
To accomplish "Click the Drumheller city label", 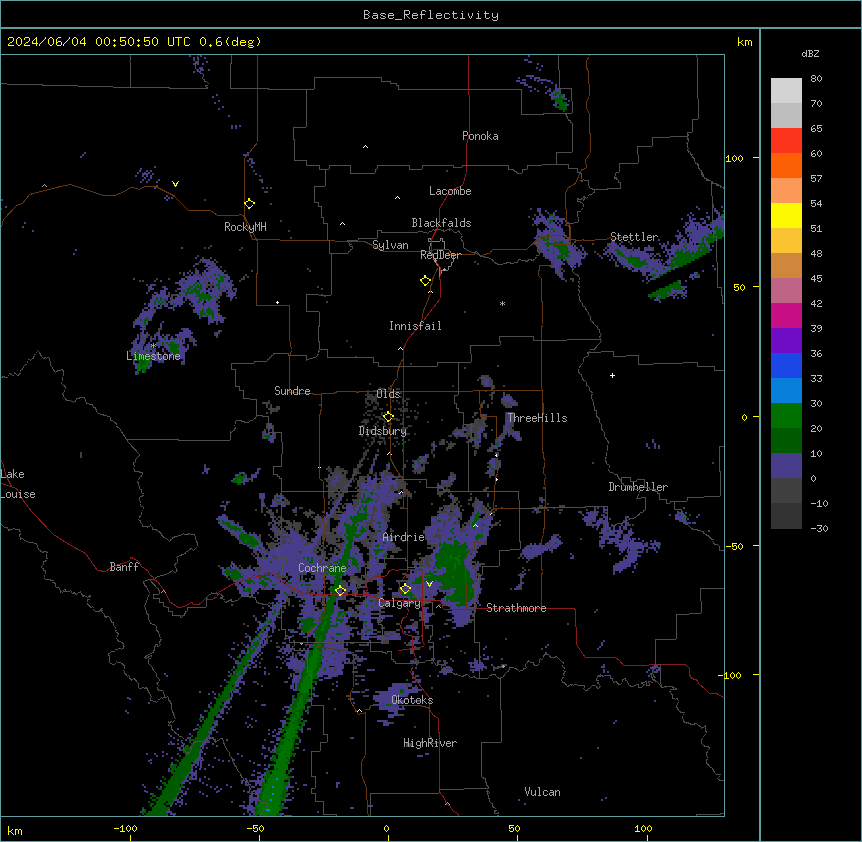I will click(638, 487).
